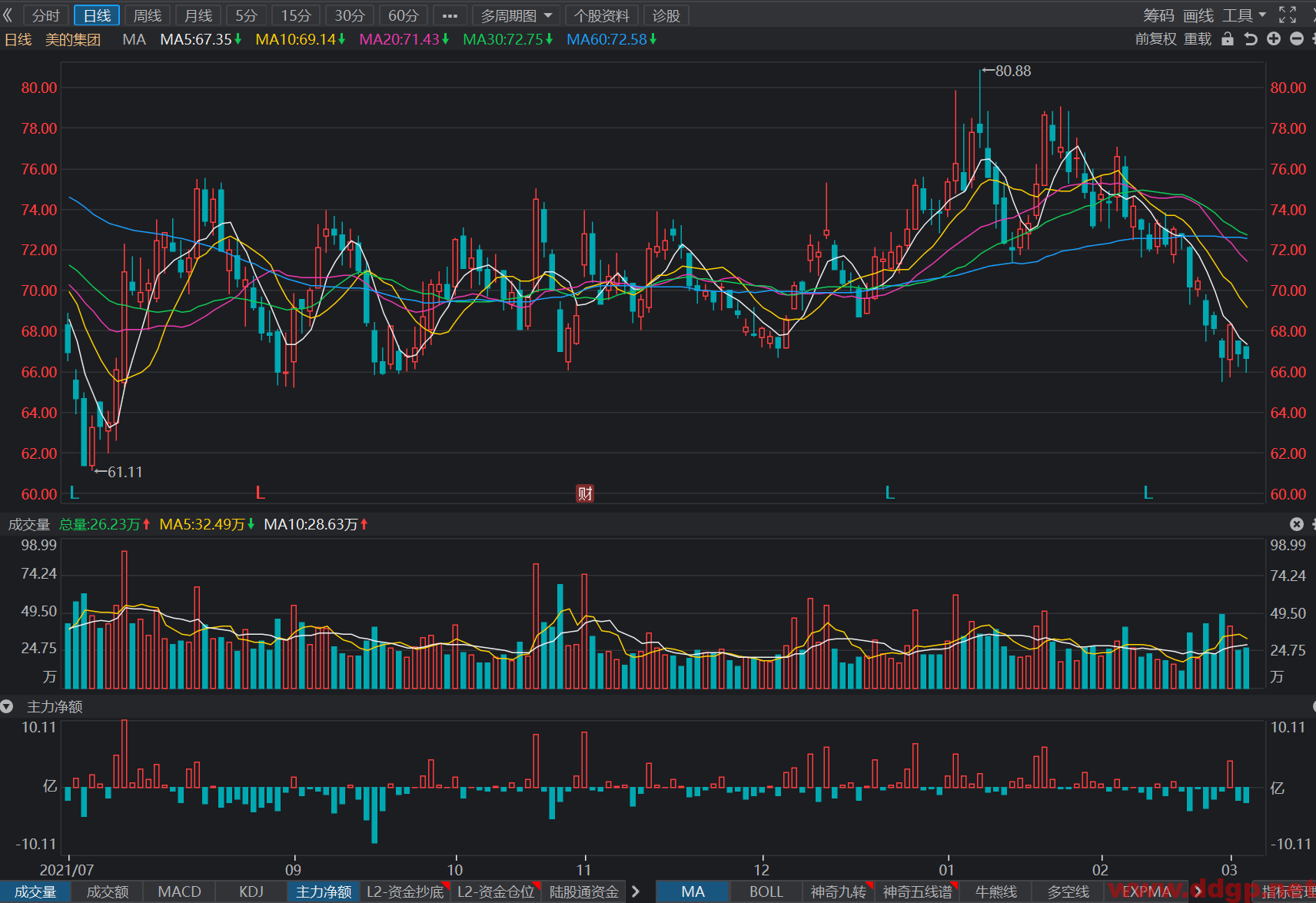Click the MA indicator label
The image size is (1316, 903).
tap(134, 39)
